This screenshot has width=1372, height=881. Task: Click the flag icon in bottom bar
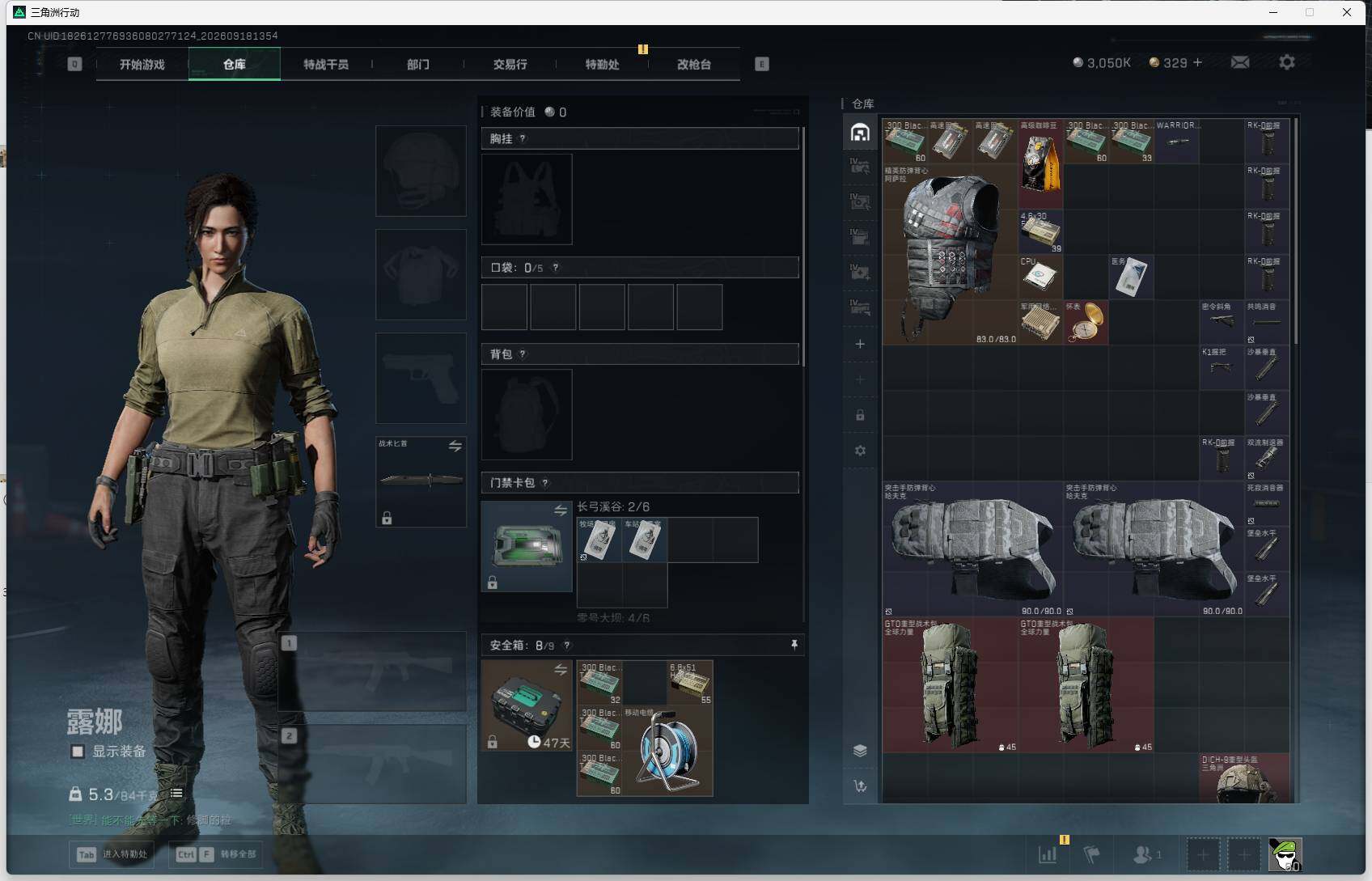tap(1092, 854)
